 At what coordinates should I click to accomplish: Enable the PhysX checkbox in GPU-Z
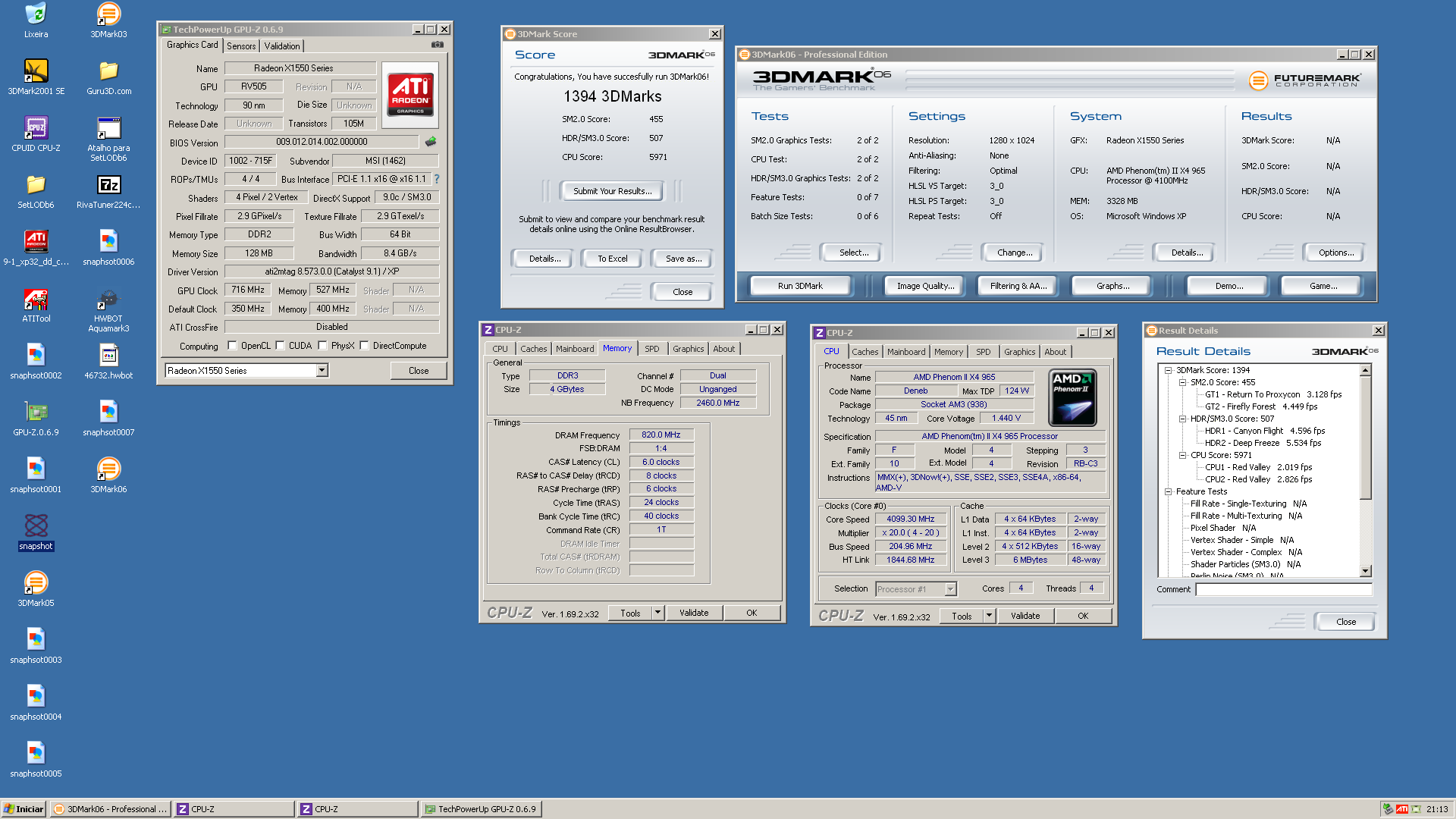click(322, 346)
